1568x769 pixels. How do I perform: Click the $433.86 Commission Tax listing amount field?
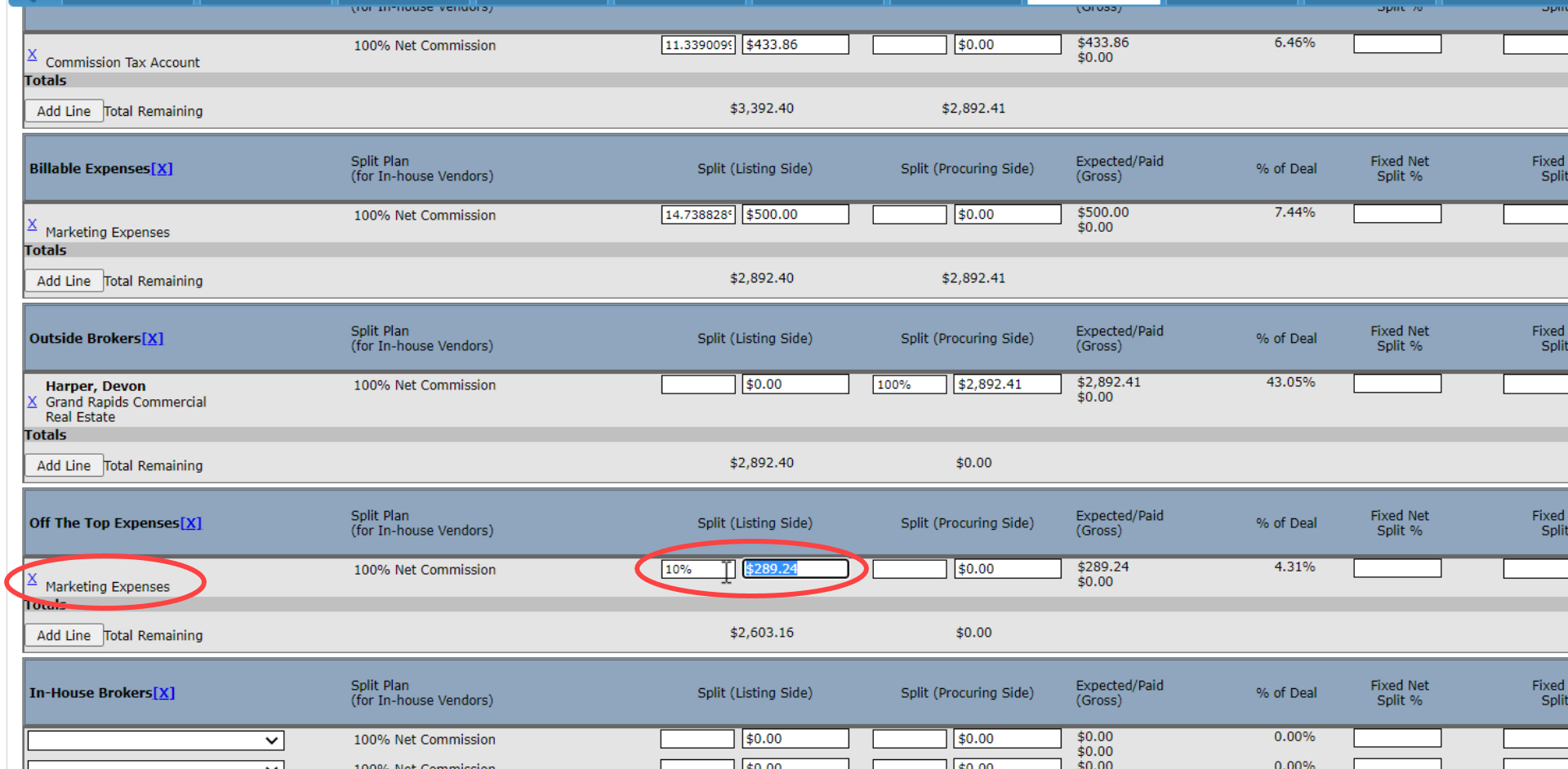coord(795,45)
